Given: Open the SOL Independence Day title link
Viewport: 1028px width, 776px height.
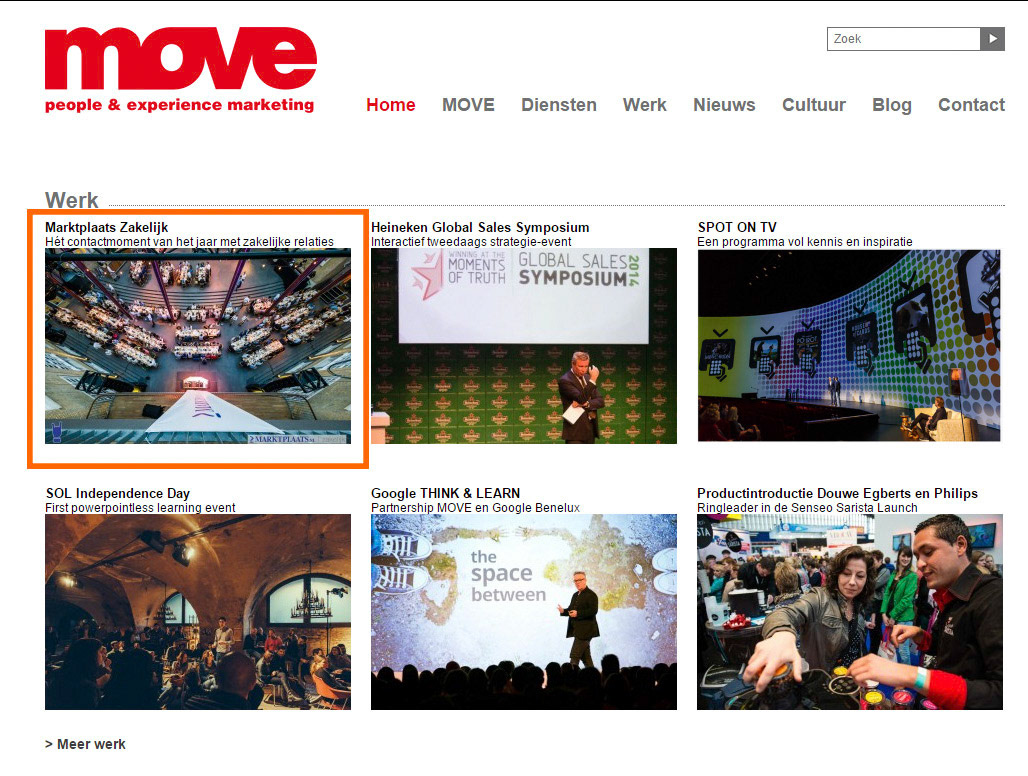Looking at the screenshot, I should pyautogui.click(x=117, y=494).
